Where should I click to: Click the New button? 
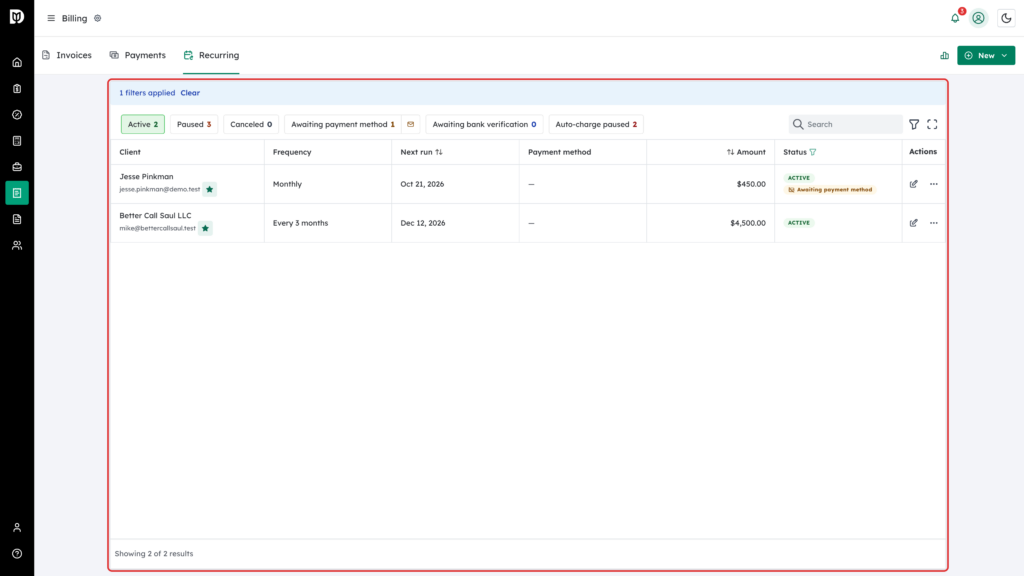[x=986, y=56]
